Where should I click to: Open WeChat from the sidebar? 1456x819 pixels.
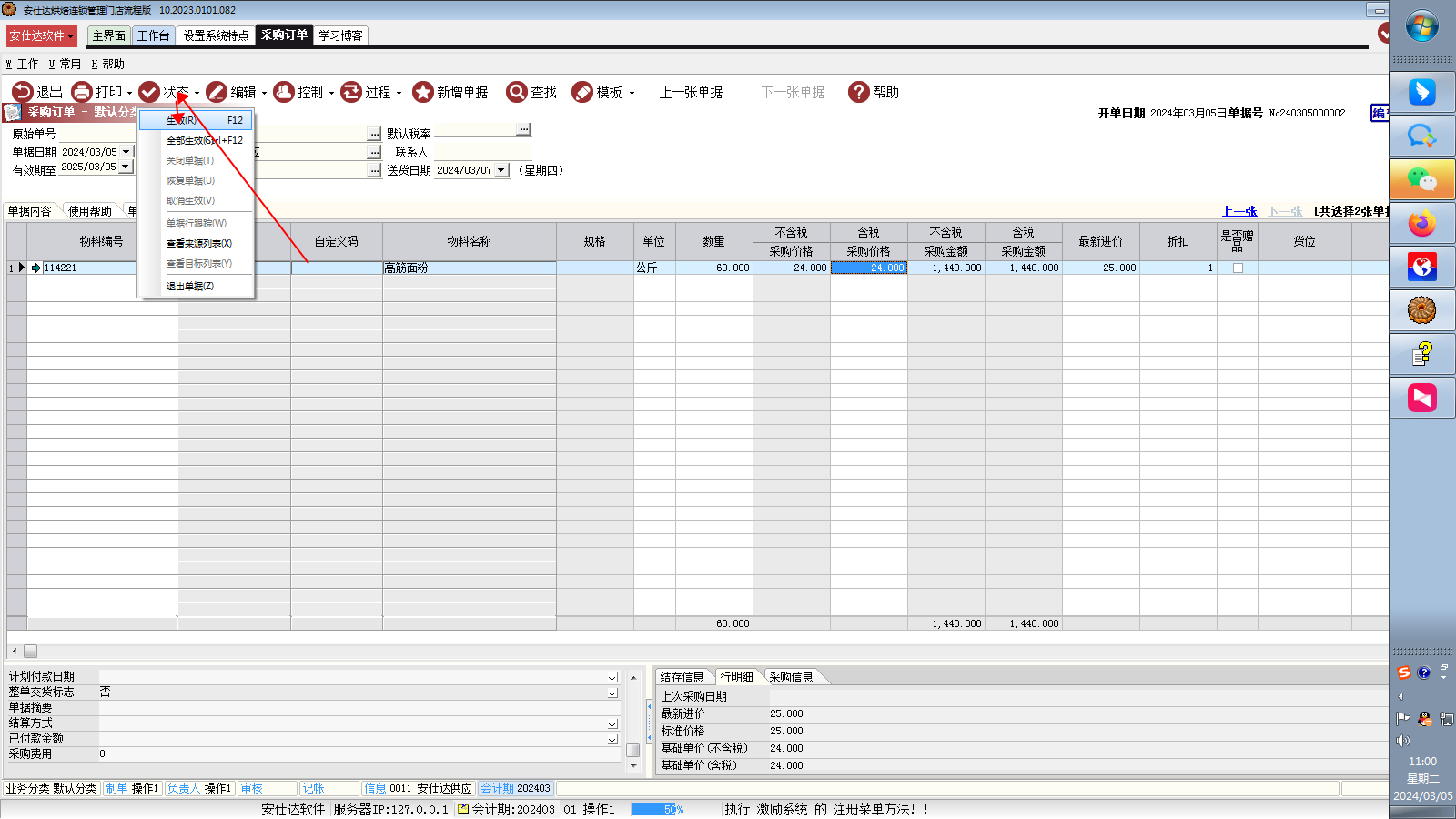click(1422, 179)
